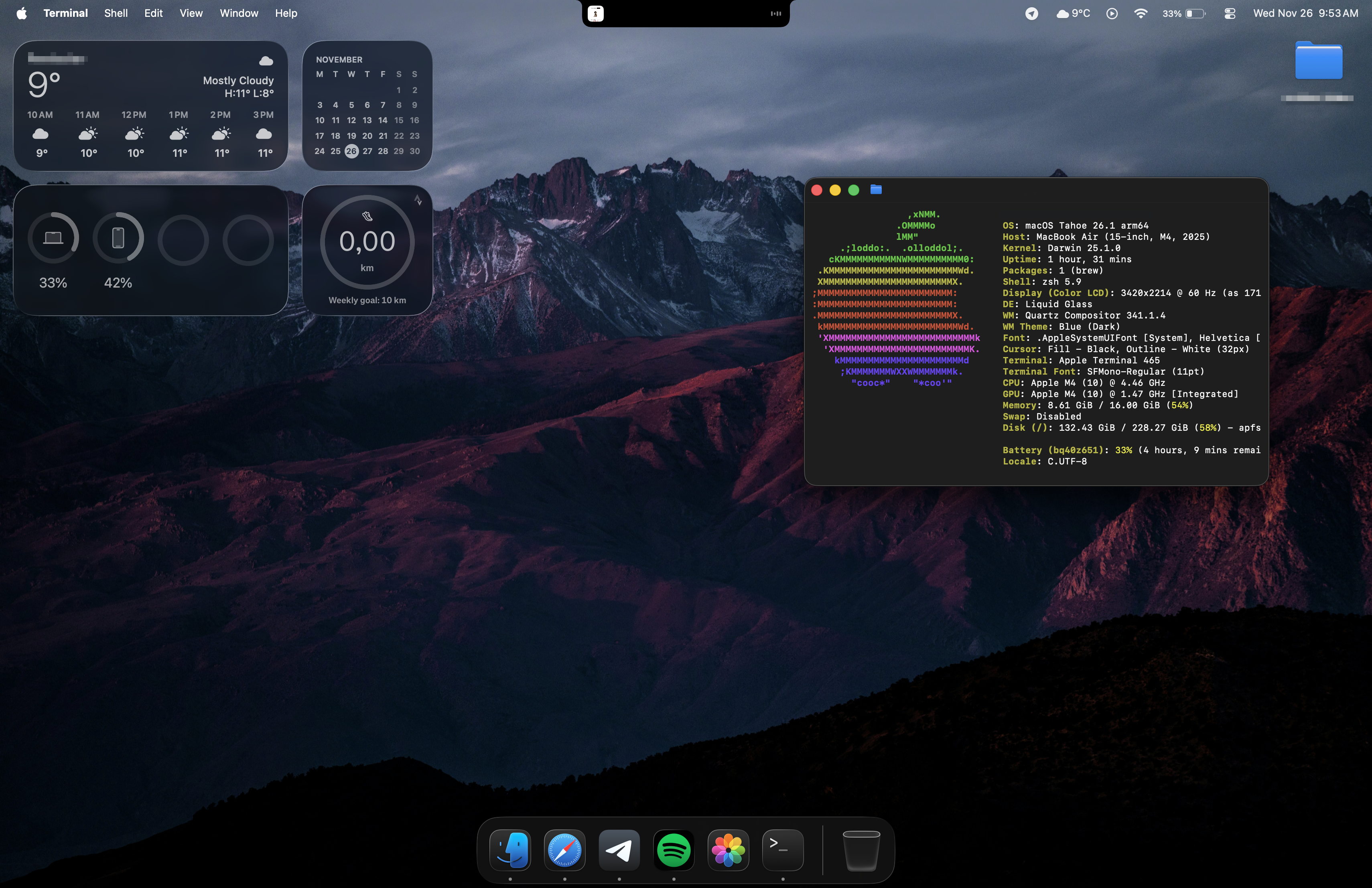
Task: Open Finder from the dock
Action: pyautogui.click(x=510, y=849)
